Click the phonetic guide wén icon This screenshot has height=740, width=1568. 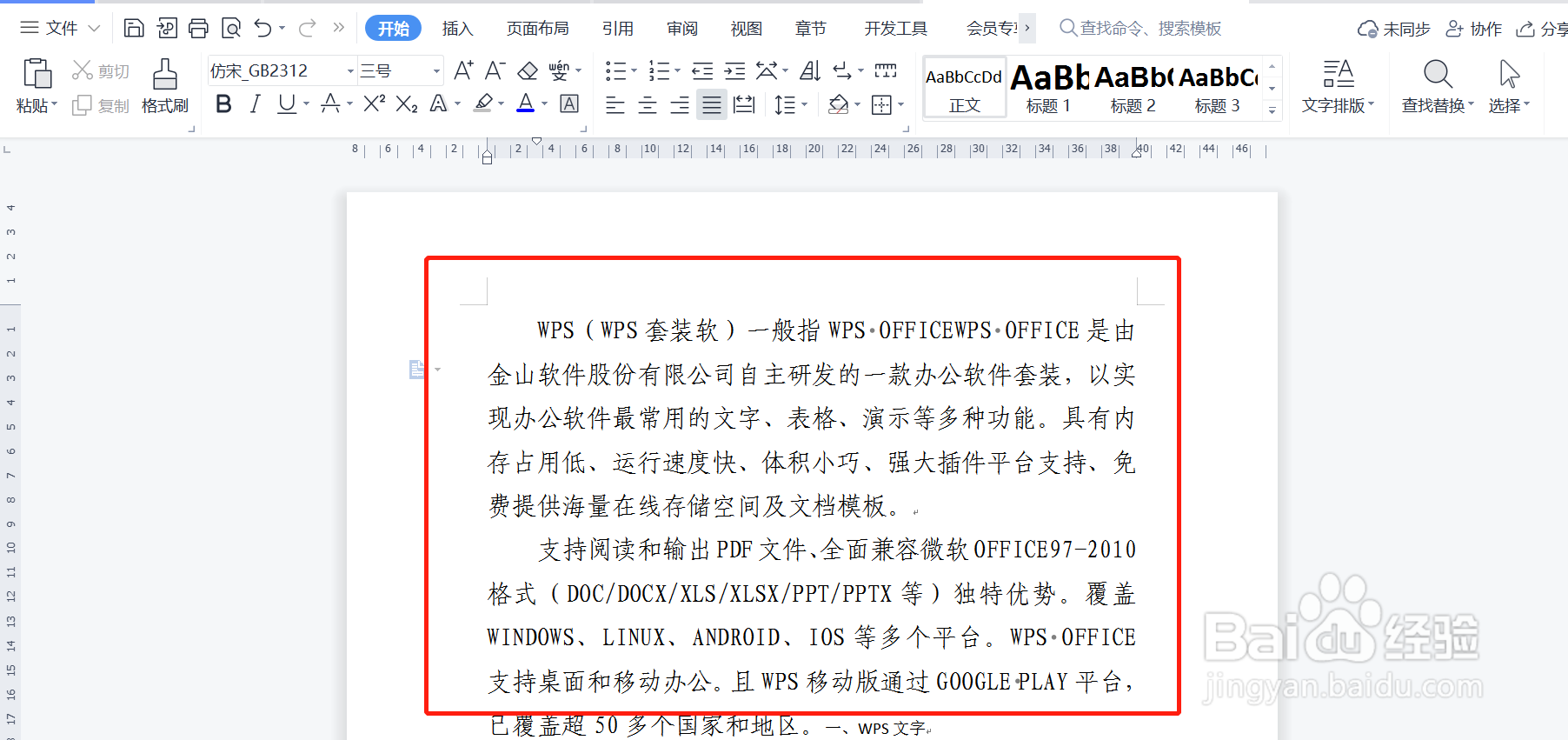coord(559,70)
